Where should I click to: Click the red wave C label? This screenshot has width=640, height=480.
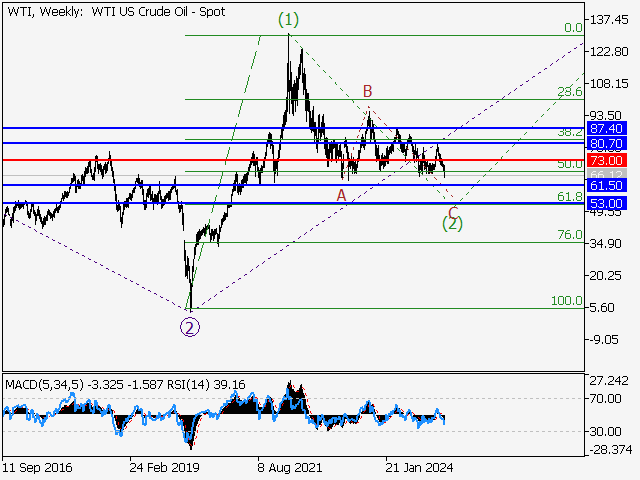pos(453,211)
